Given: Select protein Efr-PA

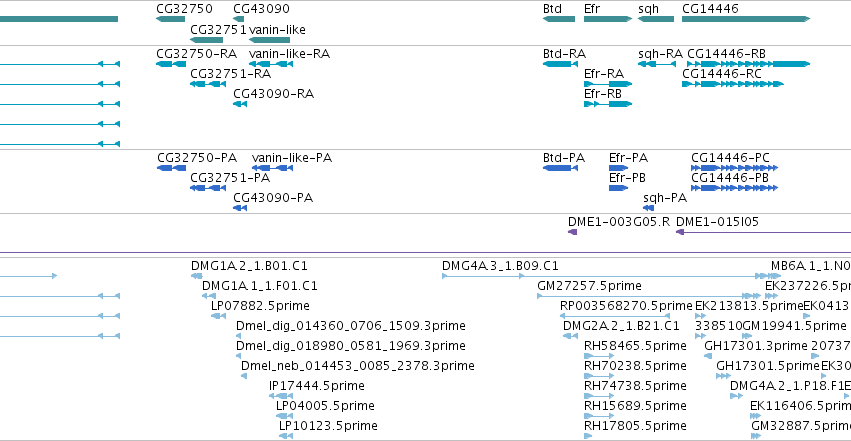Looking at the screenshot, I should click(619, 168).
